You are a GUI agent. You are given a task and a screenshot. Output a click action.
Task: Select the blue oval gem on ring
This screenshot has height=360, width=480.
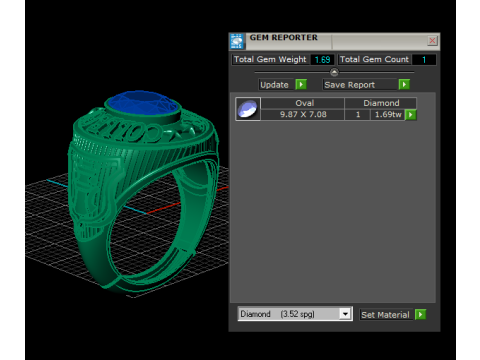tap(143, 102)
